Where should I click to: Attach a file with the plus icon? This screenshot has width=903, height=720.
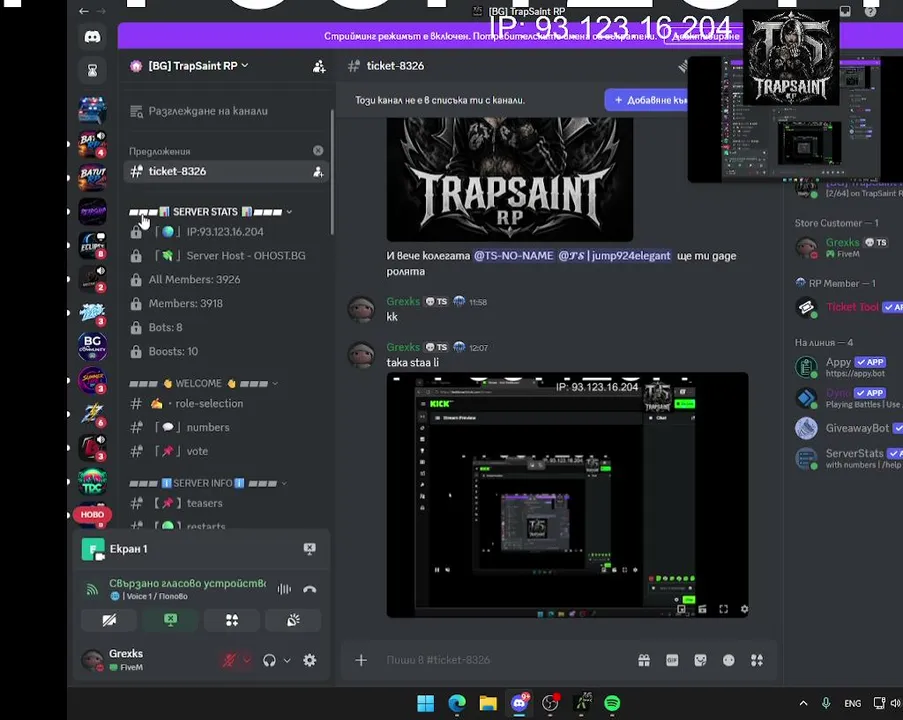361,660
